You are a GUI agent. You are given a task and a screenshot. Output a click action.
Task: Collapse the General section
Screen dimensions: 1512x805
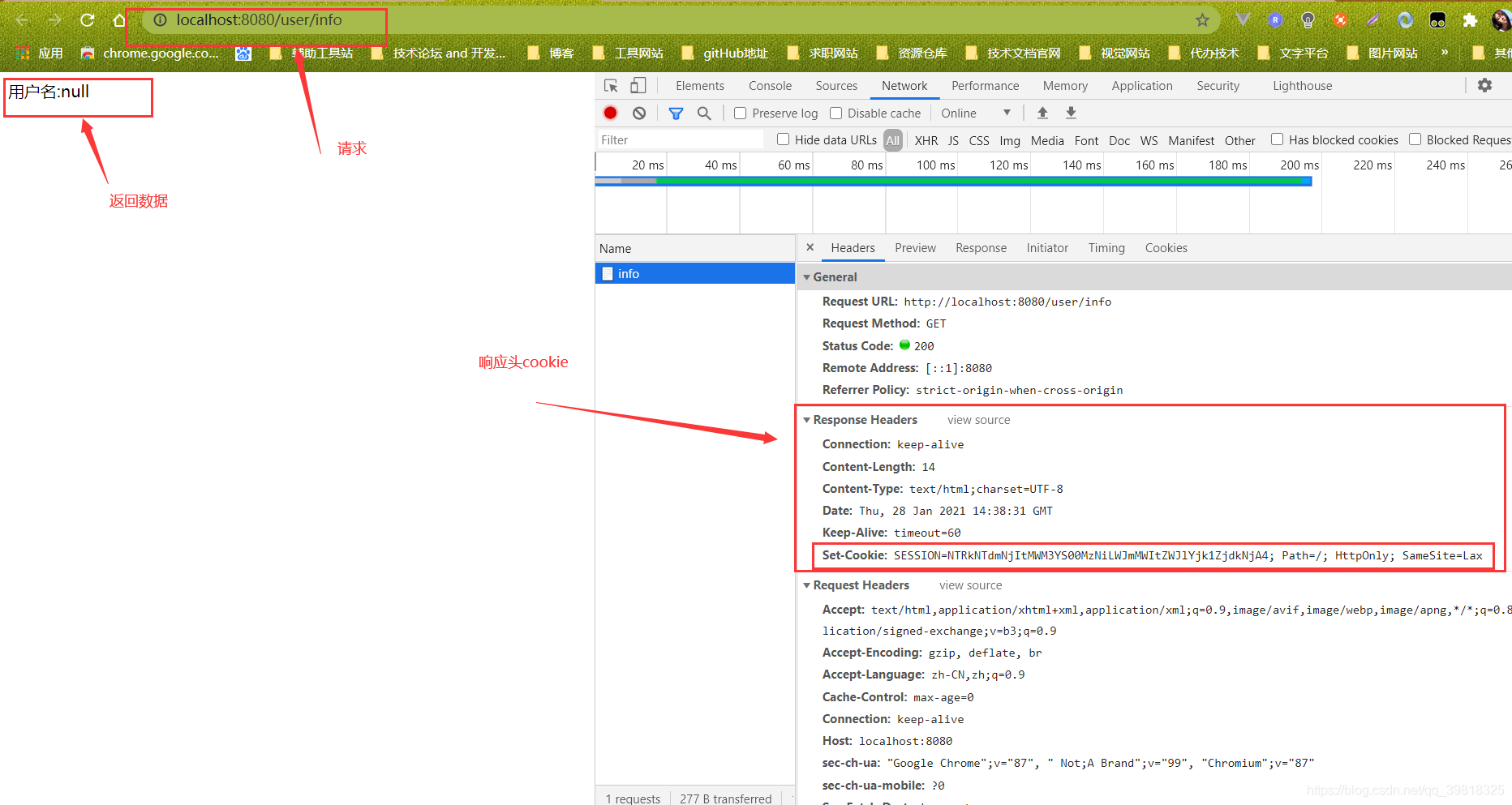tap(807, 277)
